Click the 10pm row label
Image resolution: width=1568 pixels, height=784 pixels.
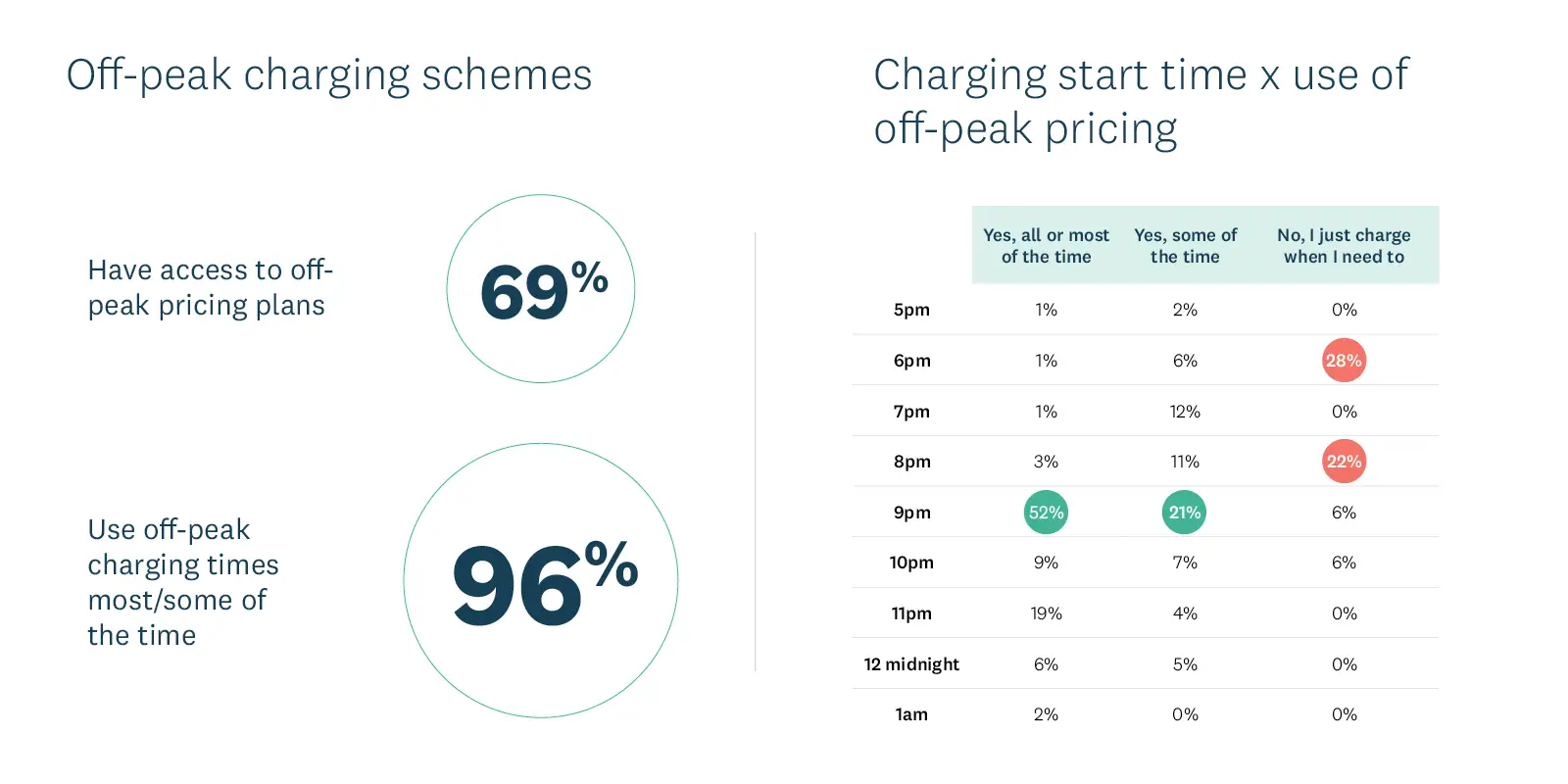coord(911,563)
